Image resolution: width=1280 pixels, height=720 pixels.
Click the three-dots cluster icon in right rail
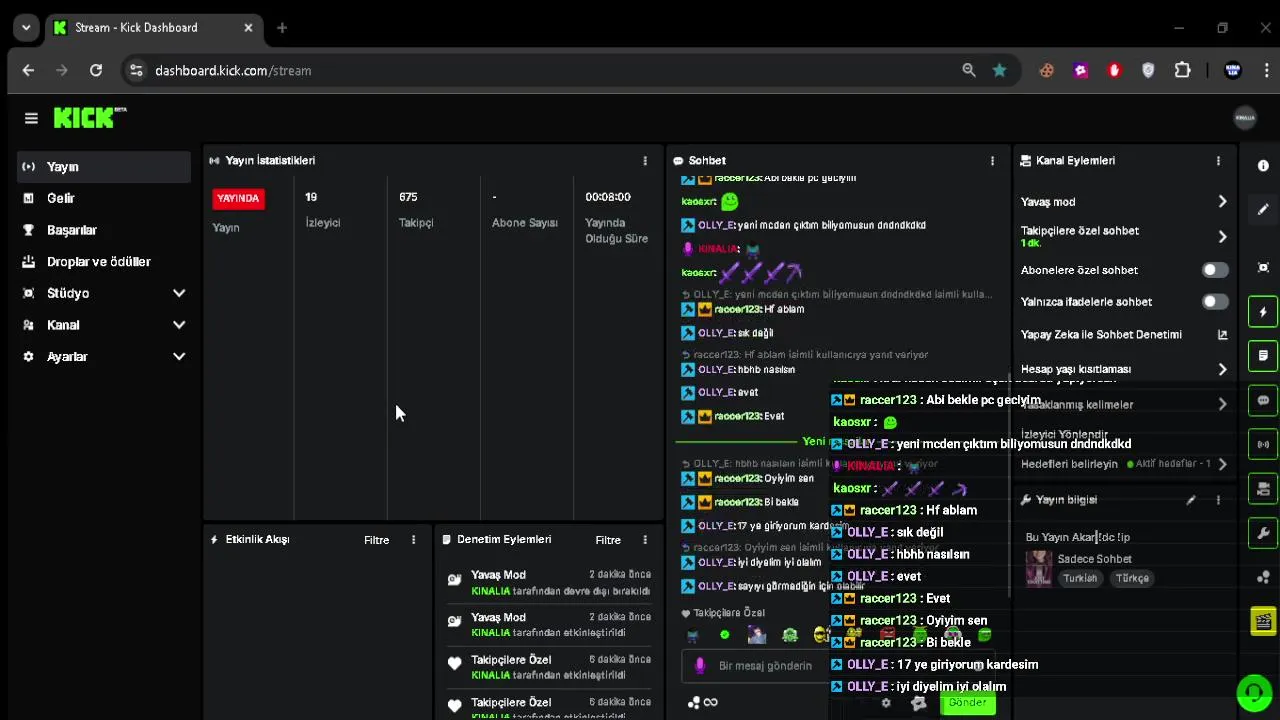[1263, 577]
